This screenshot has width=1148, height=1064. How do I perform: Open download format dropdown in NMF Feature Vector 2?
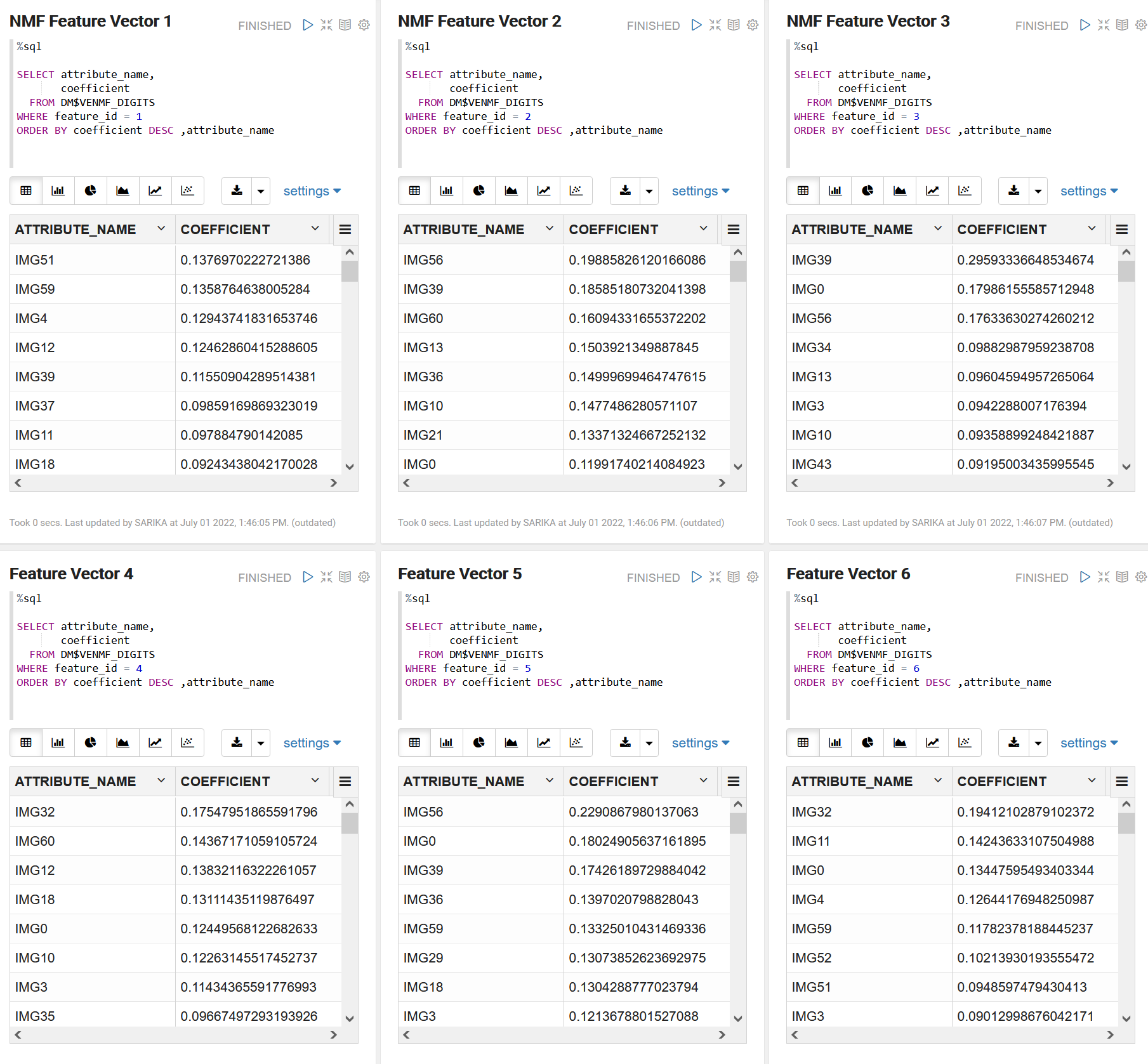[x=649, y=190]
